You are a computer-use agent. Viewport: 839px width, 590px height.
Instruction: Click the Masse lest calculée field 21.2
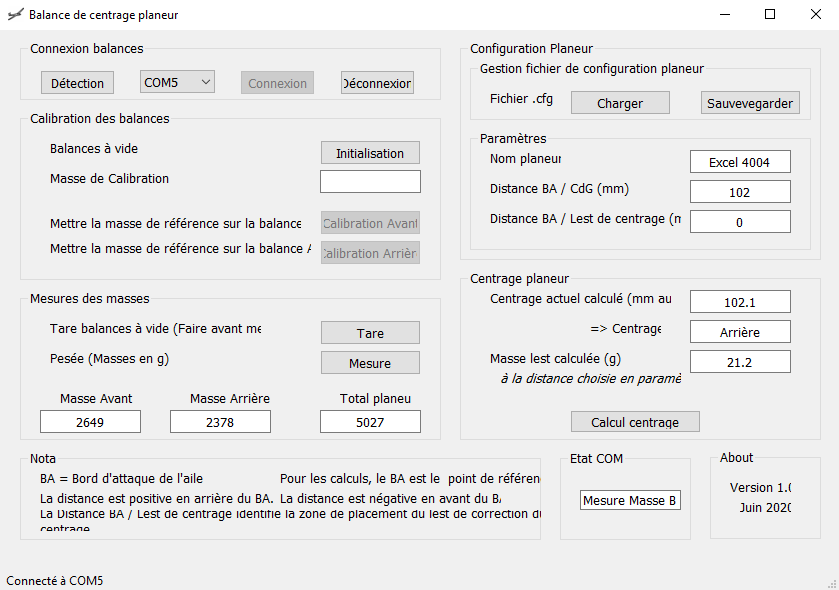[740, 362]
